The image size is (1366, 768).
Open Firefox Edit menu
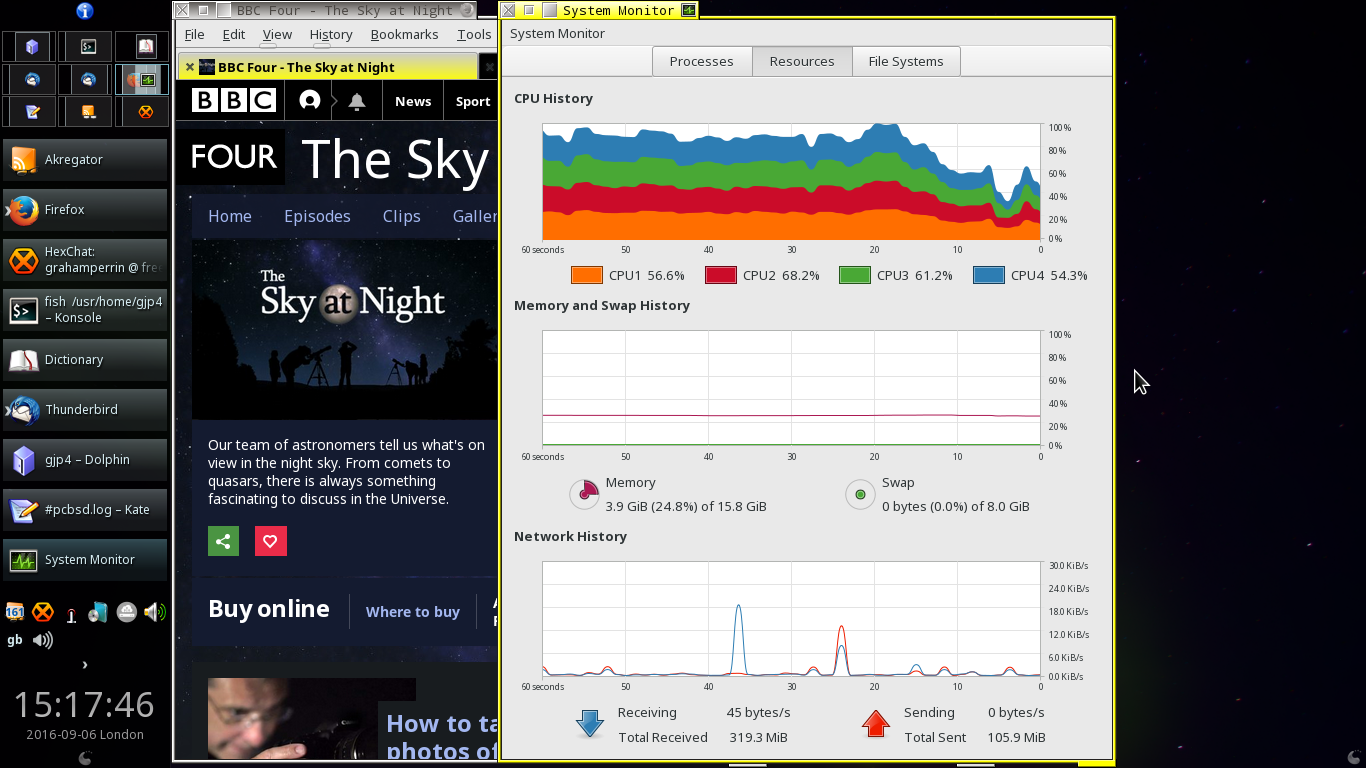(233, 34)
